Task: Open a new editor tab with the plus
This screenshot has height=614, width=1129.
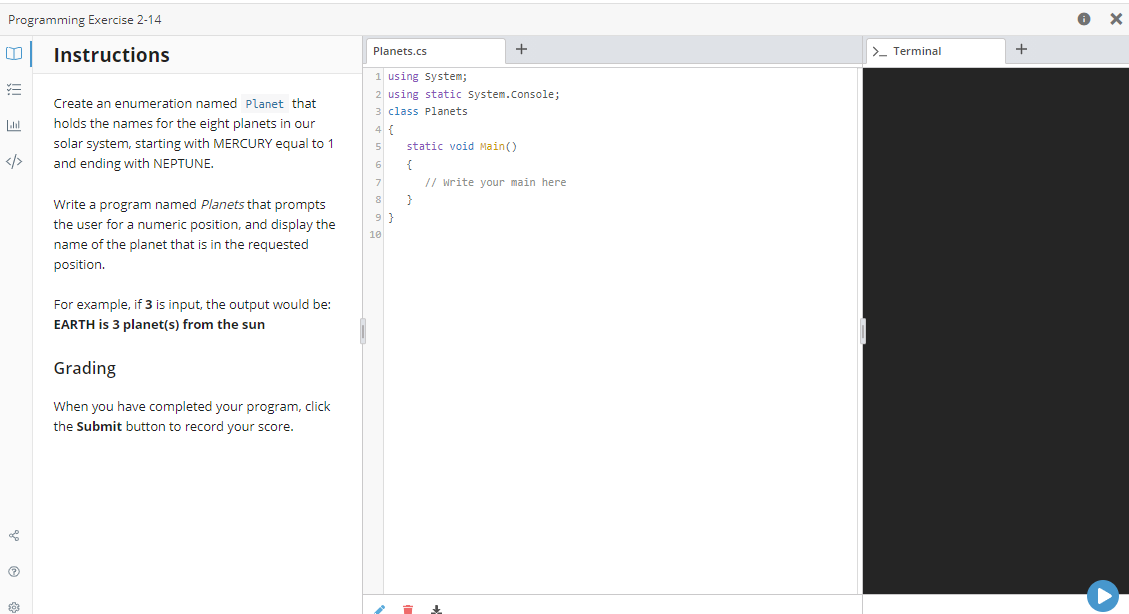Action: click(521, 48)
